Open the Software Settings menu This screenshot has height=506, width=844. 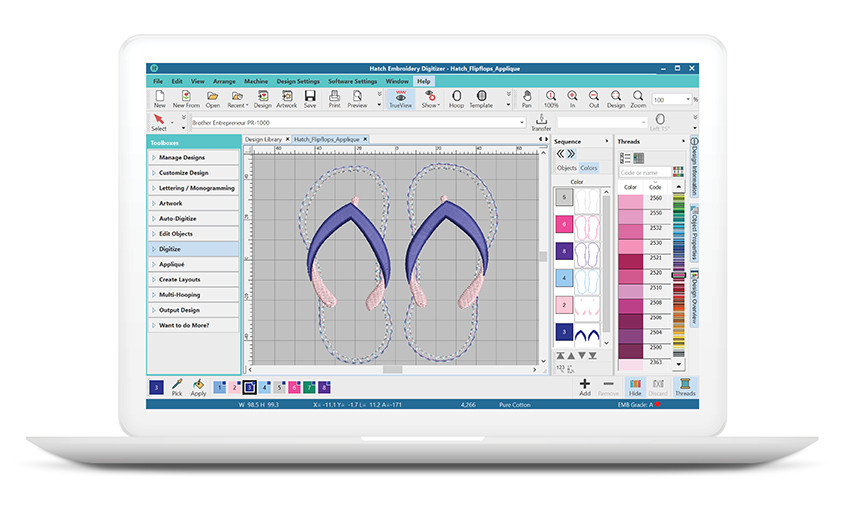[x=352, y=81]
